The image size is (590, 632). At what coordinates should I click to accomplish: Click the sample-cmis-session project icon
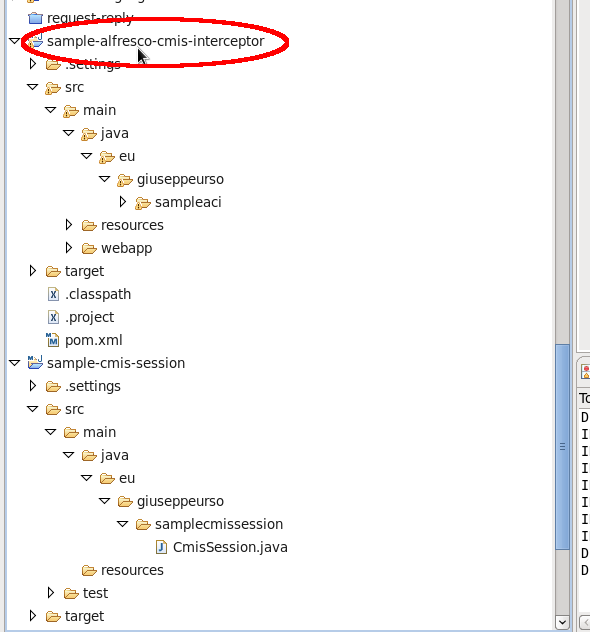pos(35,362)
